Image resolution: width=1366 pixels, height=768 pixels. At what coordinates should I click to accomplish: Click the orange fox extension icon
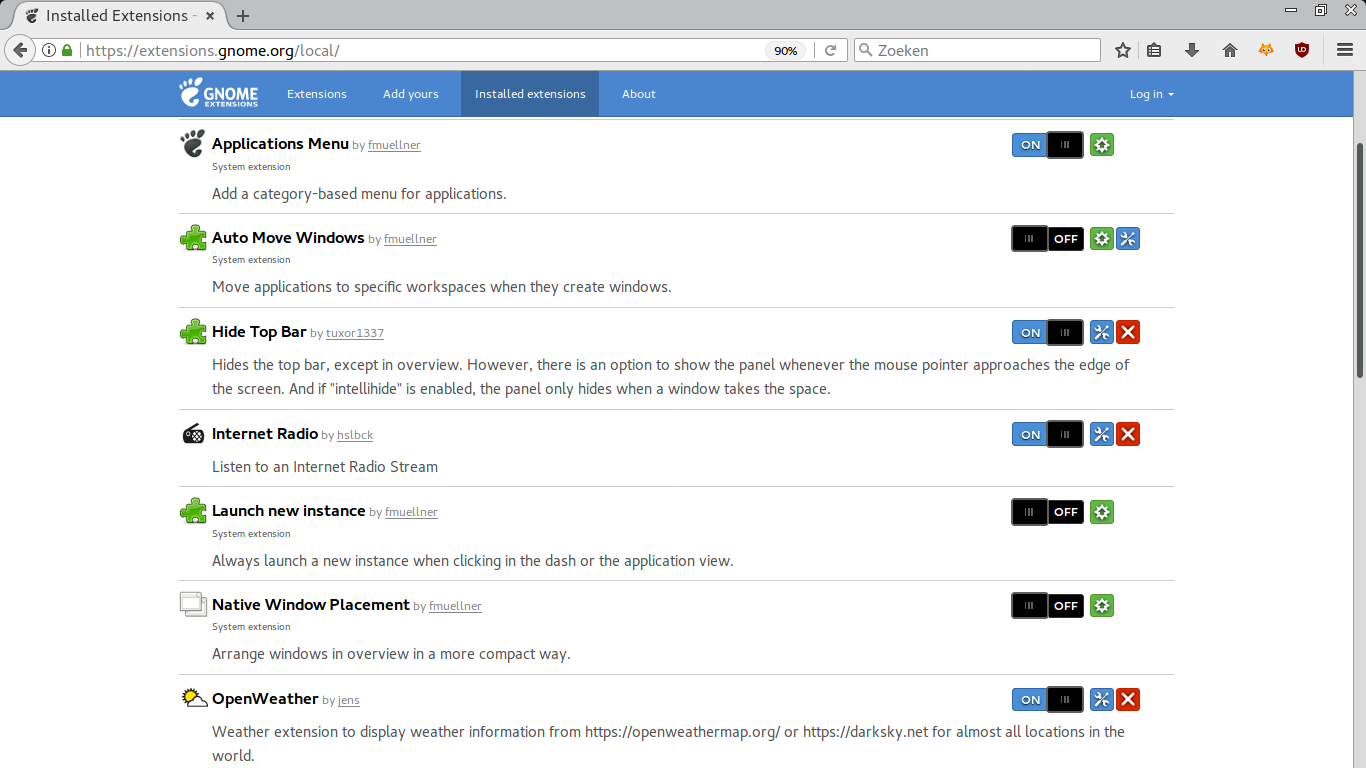click(x=1266, y=50)
